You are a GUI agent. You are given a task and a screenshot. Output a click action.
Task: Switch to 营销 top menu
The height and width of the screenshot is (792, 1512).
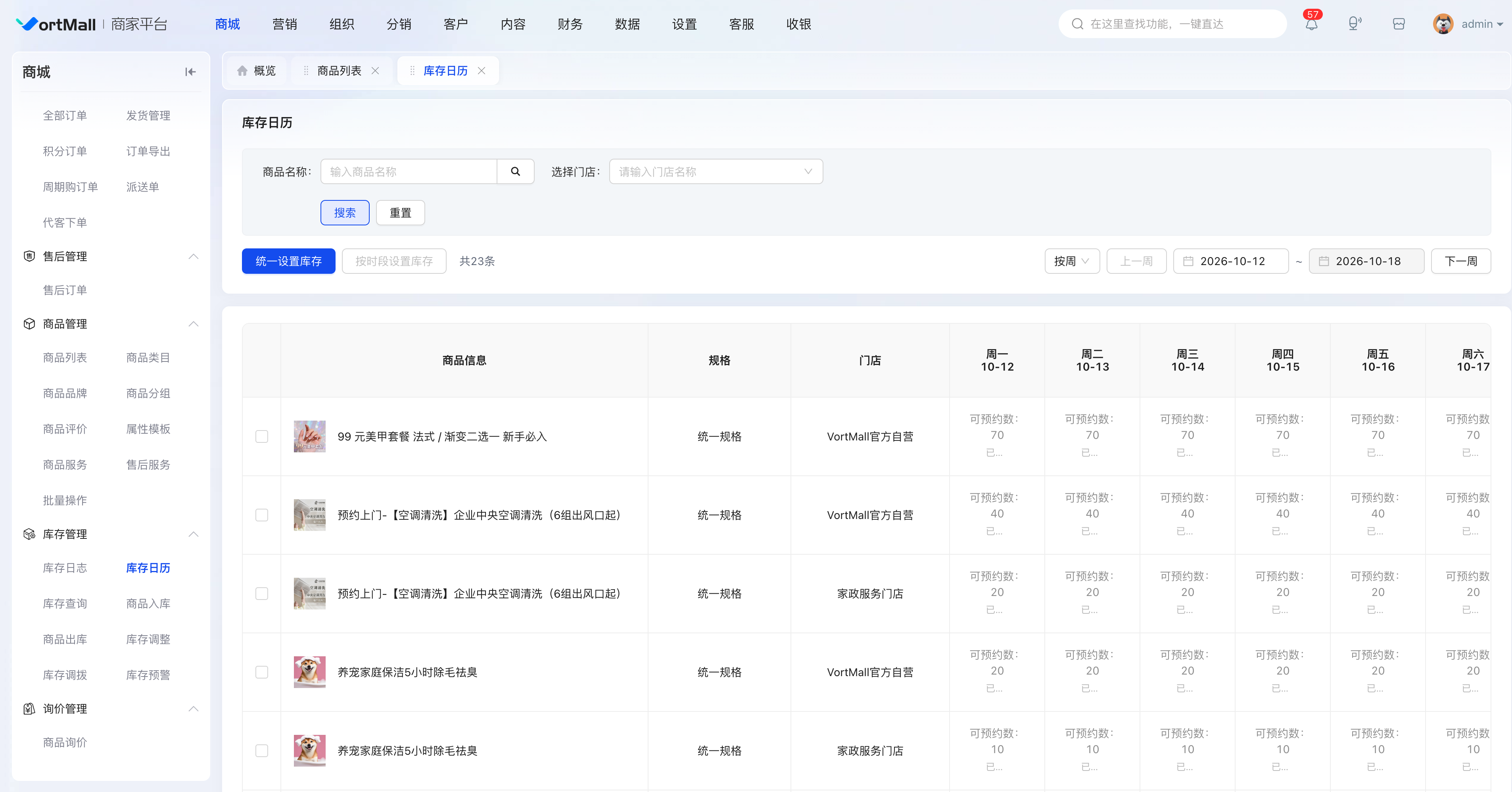(x=285, y=24)
